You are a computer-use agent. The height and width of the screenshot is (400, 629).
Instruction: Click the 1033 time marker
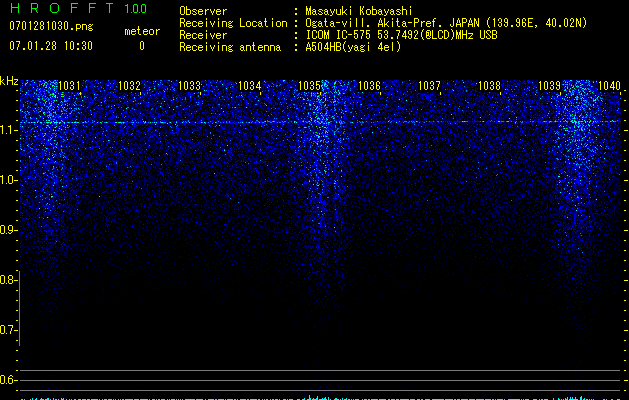[189, 86]
